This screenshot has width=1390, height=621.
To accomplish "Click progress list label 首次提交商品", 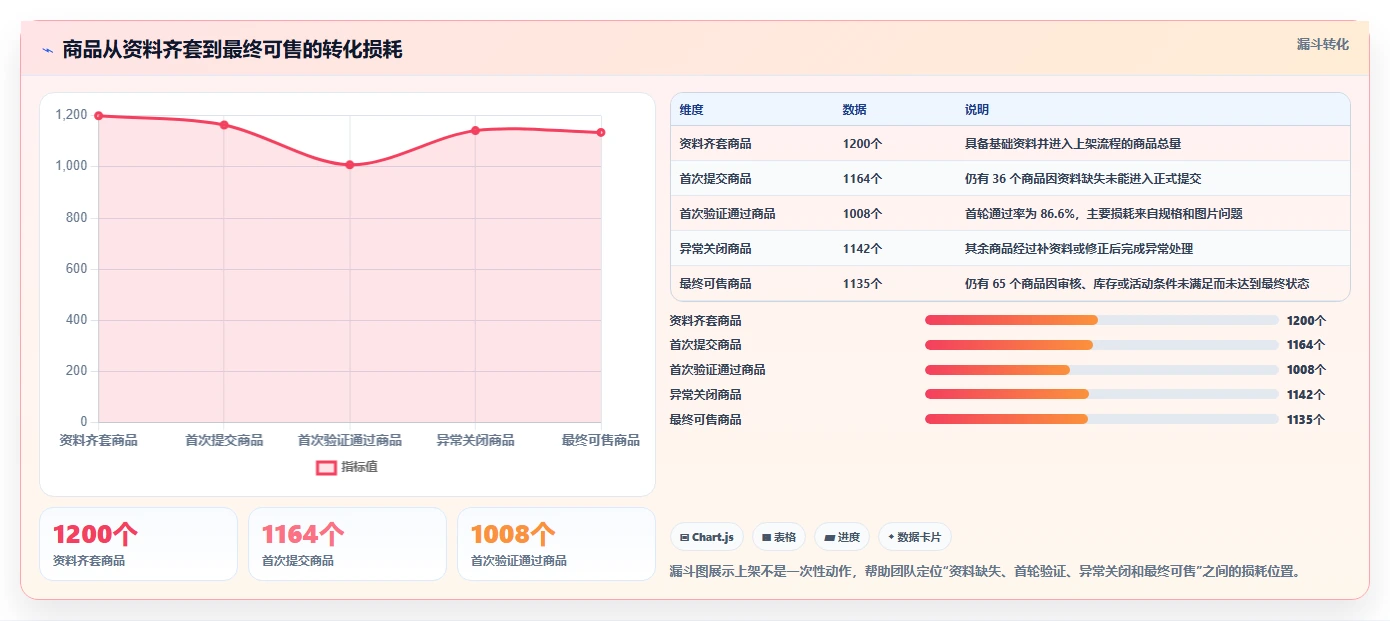I will coord(705,345).
